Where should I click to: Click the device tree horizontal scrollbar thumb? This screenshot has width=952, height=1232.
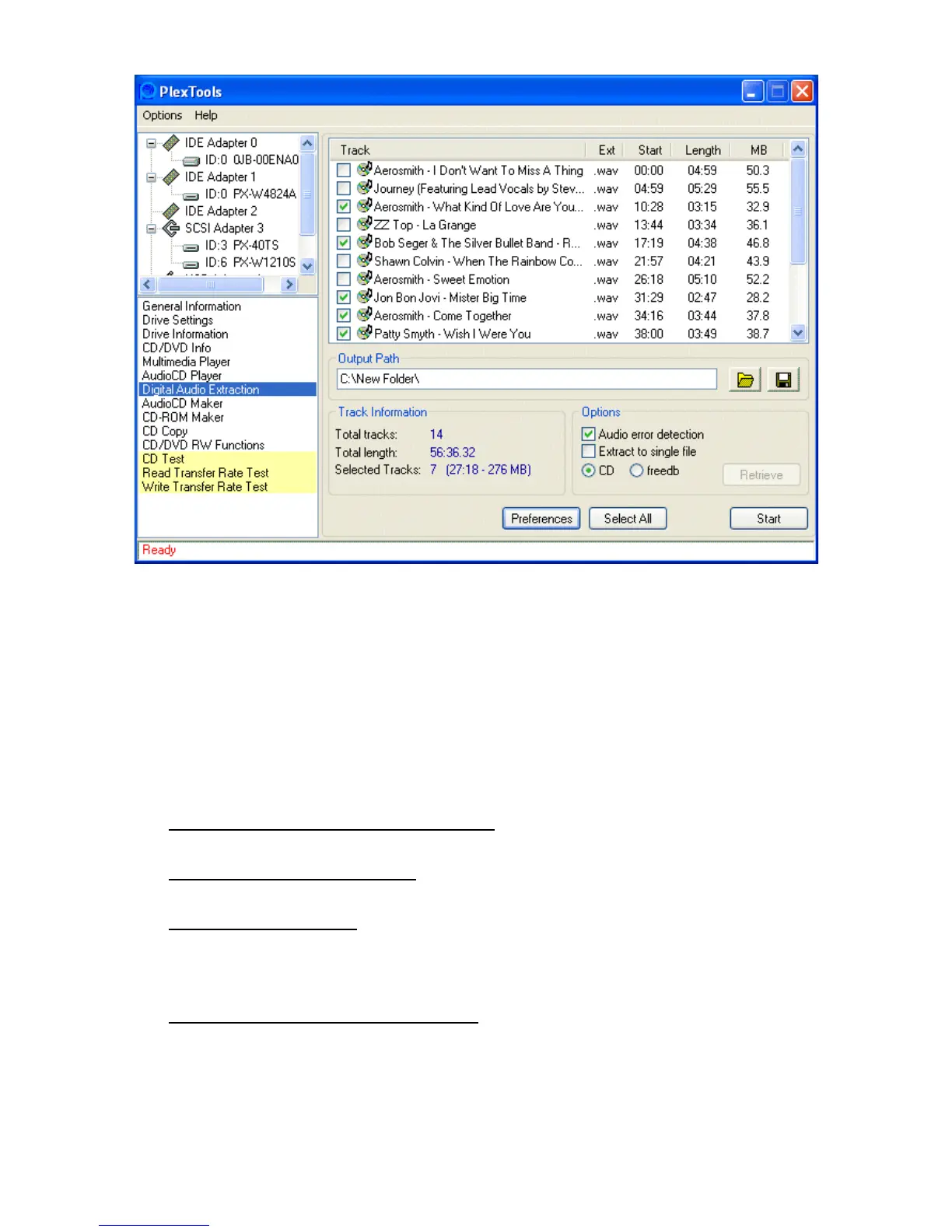tap(210, 285)
